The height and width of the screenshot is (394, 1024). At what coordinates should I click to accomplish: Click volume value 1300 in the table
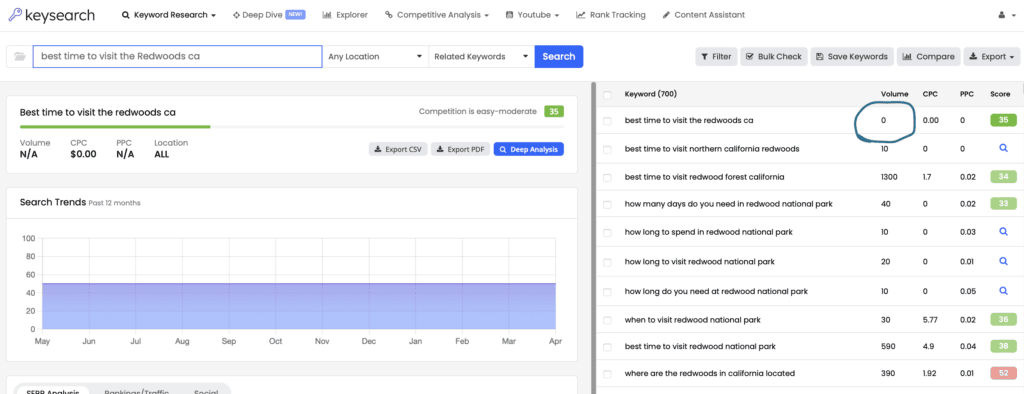point(889,176)
